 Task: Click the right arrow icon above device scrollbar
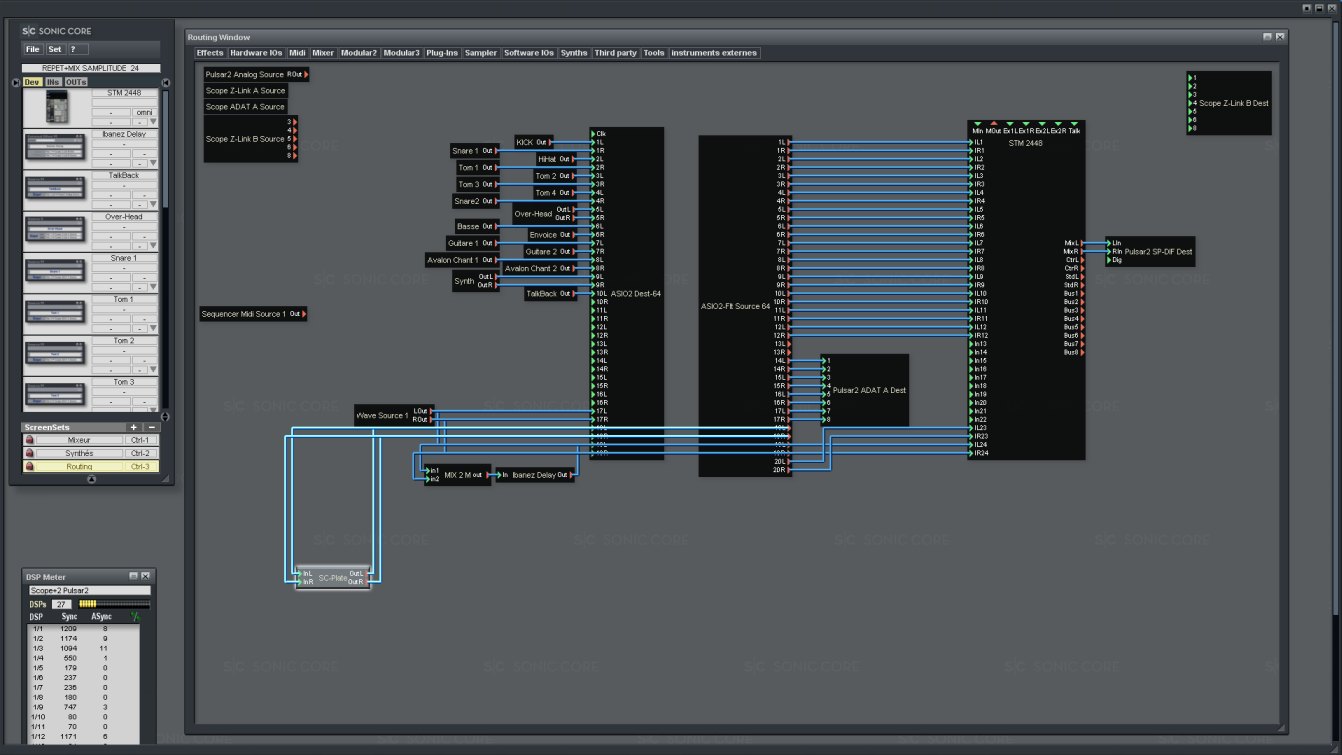(166, 82)
